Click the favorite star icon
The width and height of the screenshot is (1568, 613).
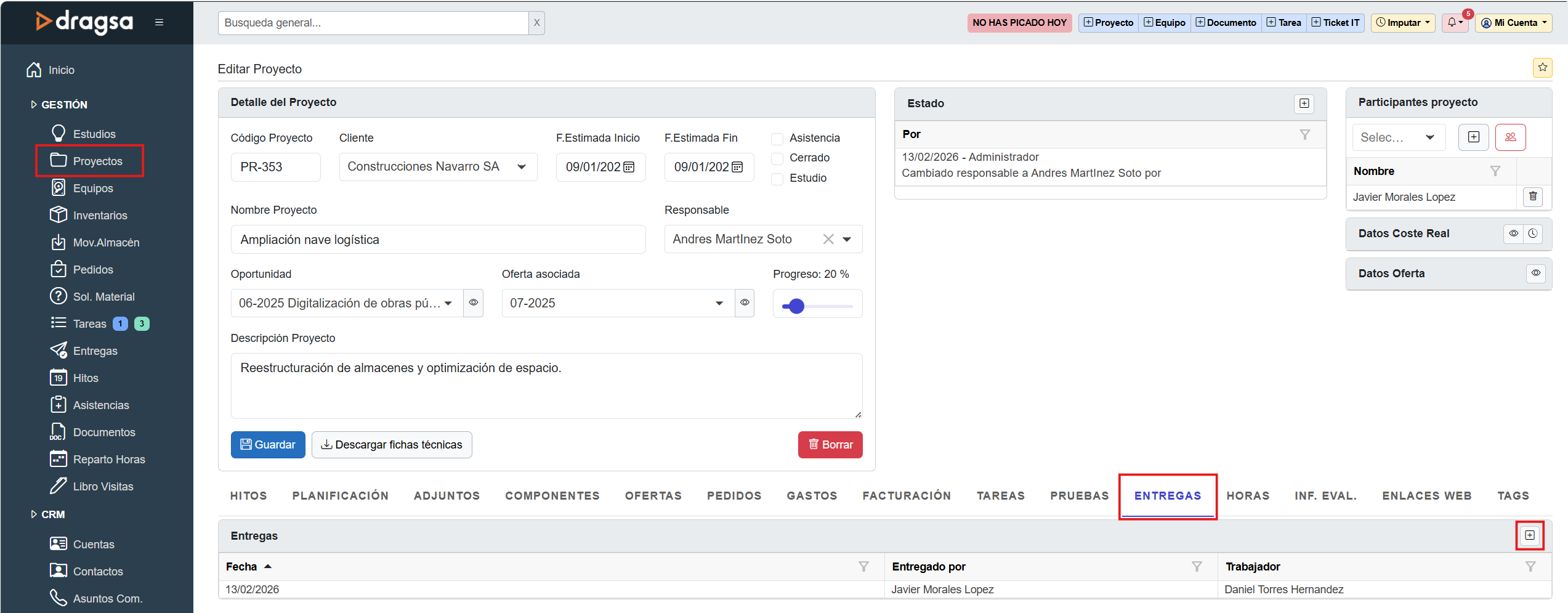(1542, 67)
